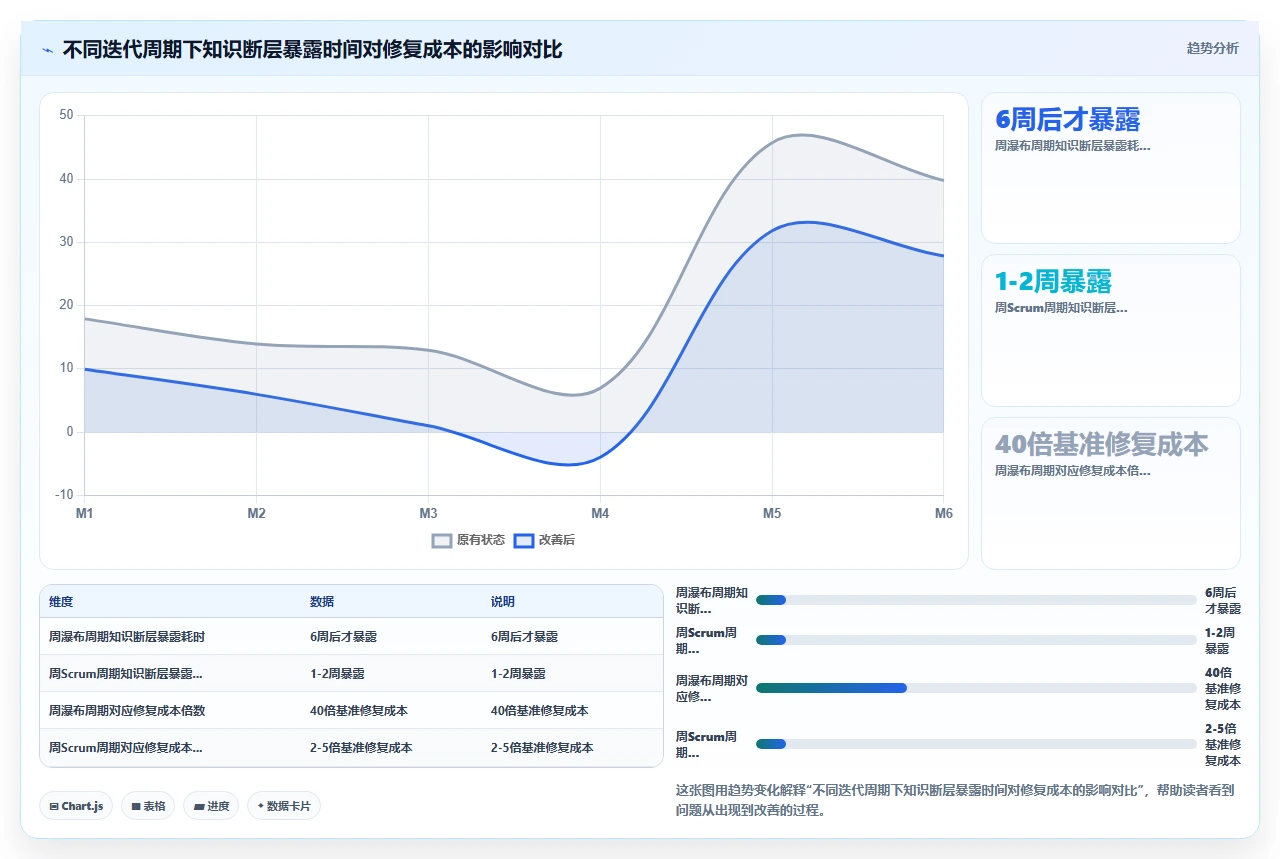The width and height of the screenshot is (1280, 859).
Task: Select row 周Scrum周期知识断层暴露…
Action: click(351, 673)
